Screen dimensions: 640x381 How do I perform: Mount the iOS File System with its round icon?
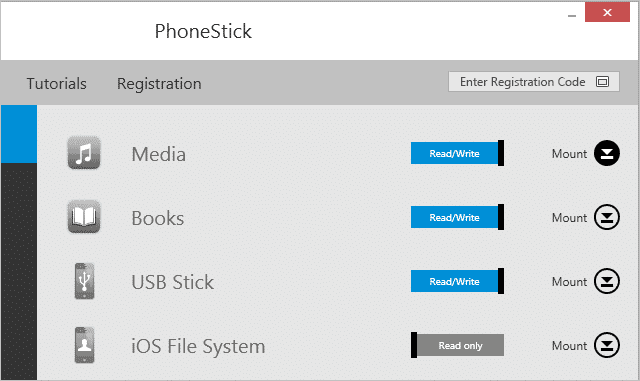click(607, 345)
